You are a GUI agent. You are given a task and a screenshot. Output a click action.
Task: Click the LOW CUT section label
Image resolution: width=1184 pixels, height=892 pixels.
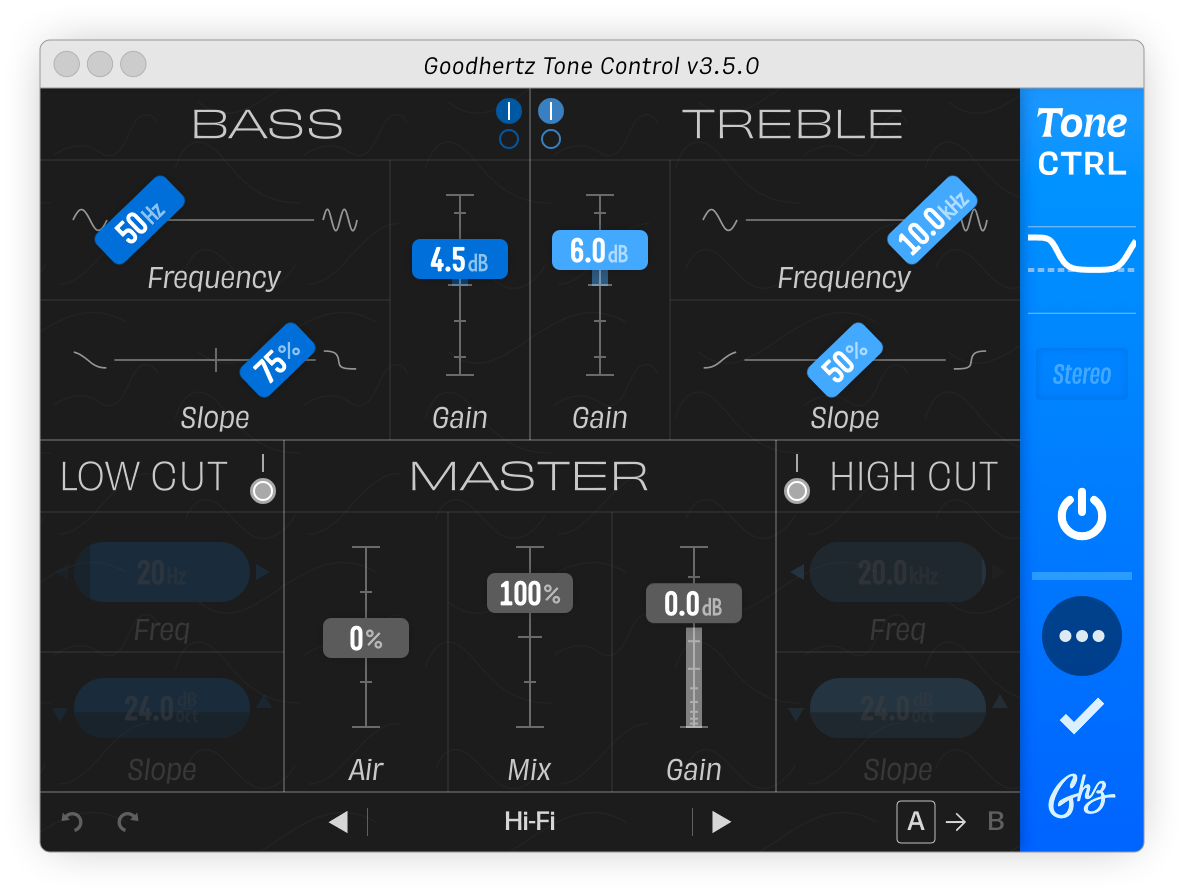click(143, 477)
